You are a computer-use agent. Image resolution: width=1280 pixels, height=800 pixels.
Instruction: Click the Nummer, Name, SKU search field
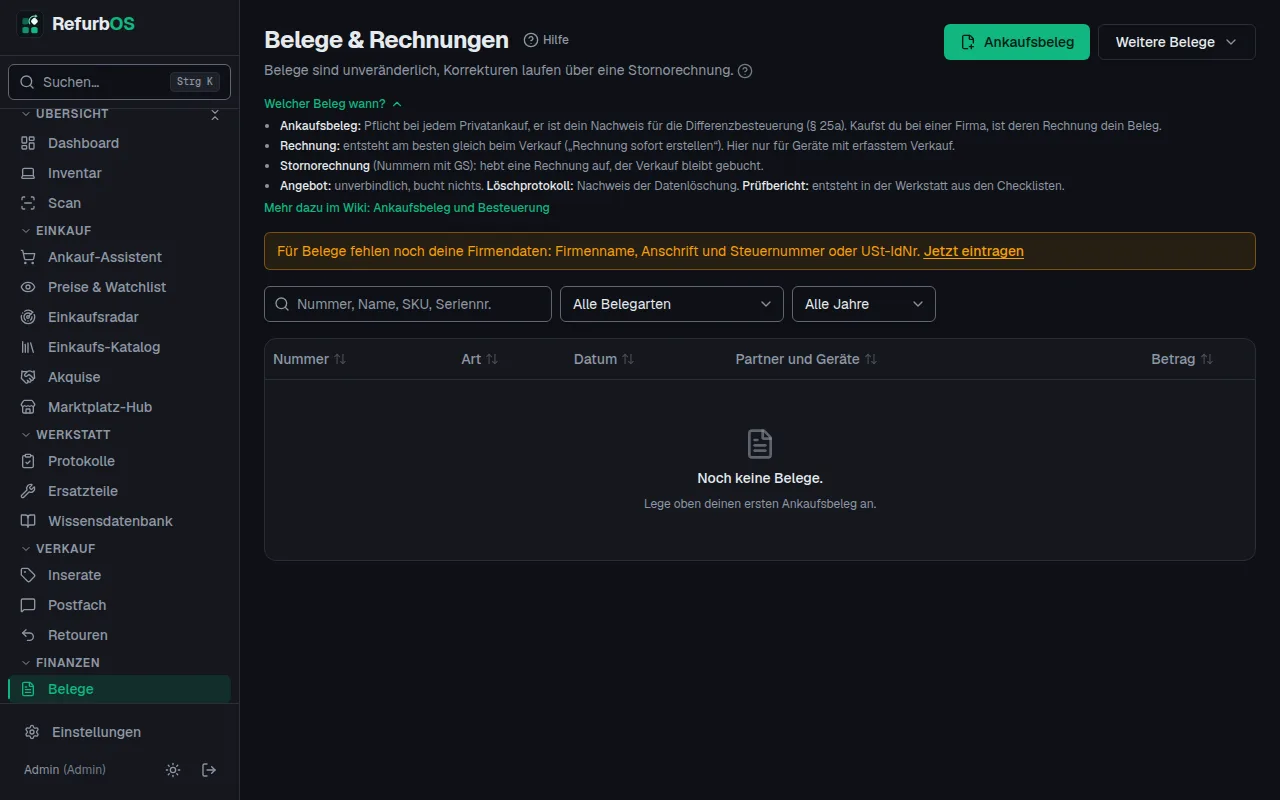[x=408, y=304]
